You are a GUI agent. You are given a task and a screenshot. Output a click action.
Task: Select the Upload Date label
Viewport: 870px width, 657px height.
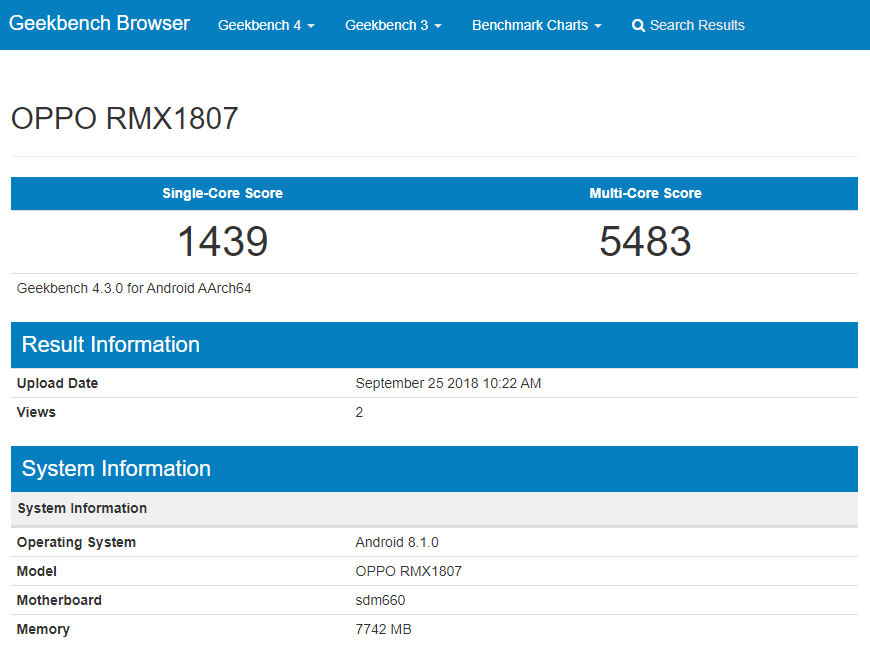57,383
